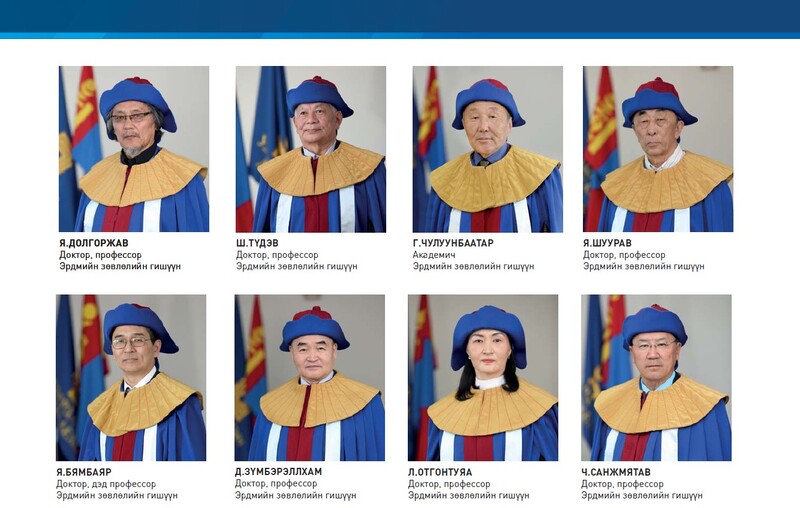Click the portrait photo of Я.Долгоржав

pyautogui.click(x=134, y=149)
